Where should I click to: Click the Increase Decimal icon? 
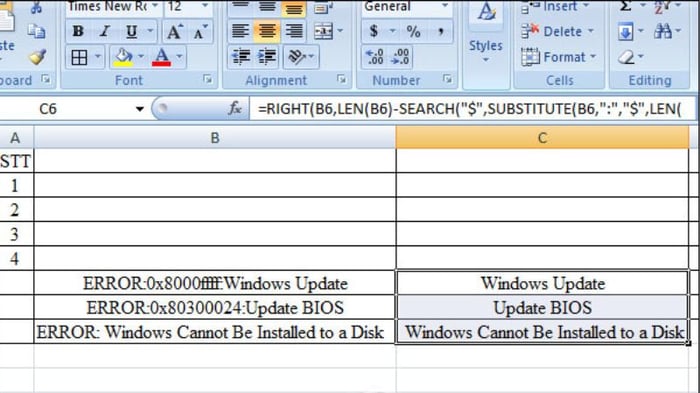(x=375, y=57)
